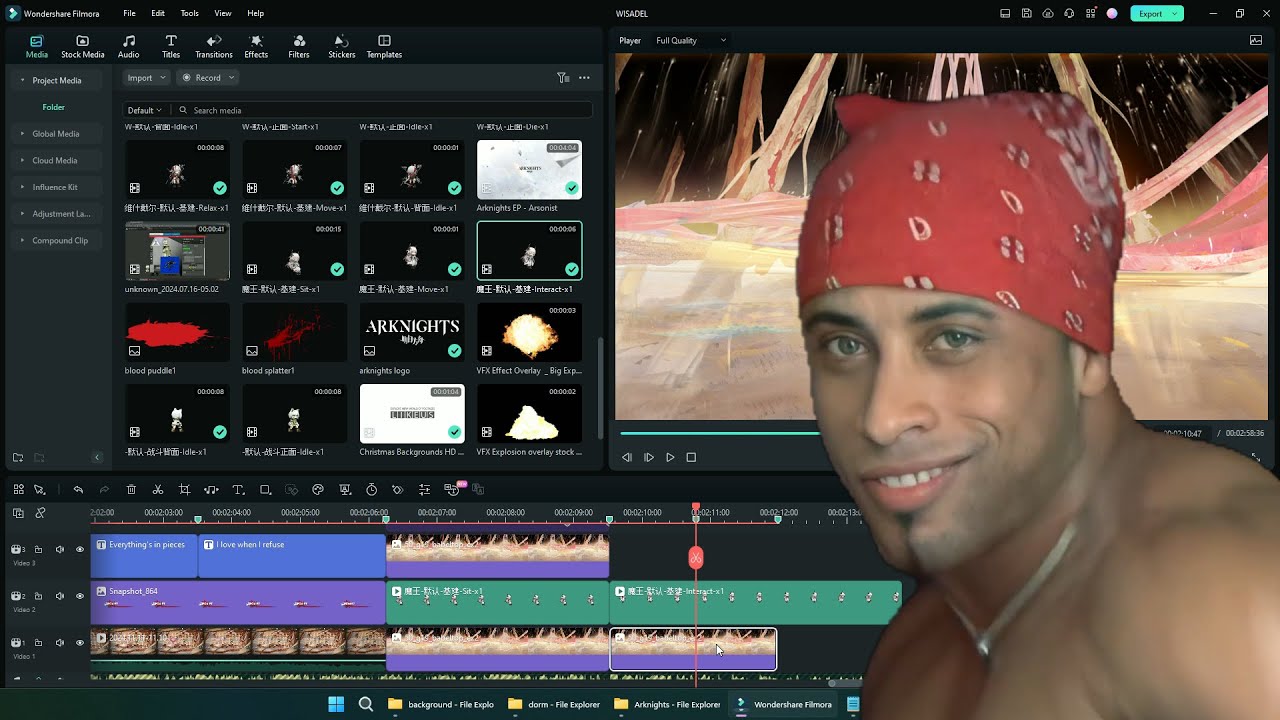Hide the Video 1 track
The height and width of the screenshot is (720, 1280).
point(80,643)
